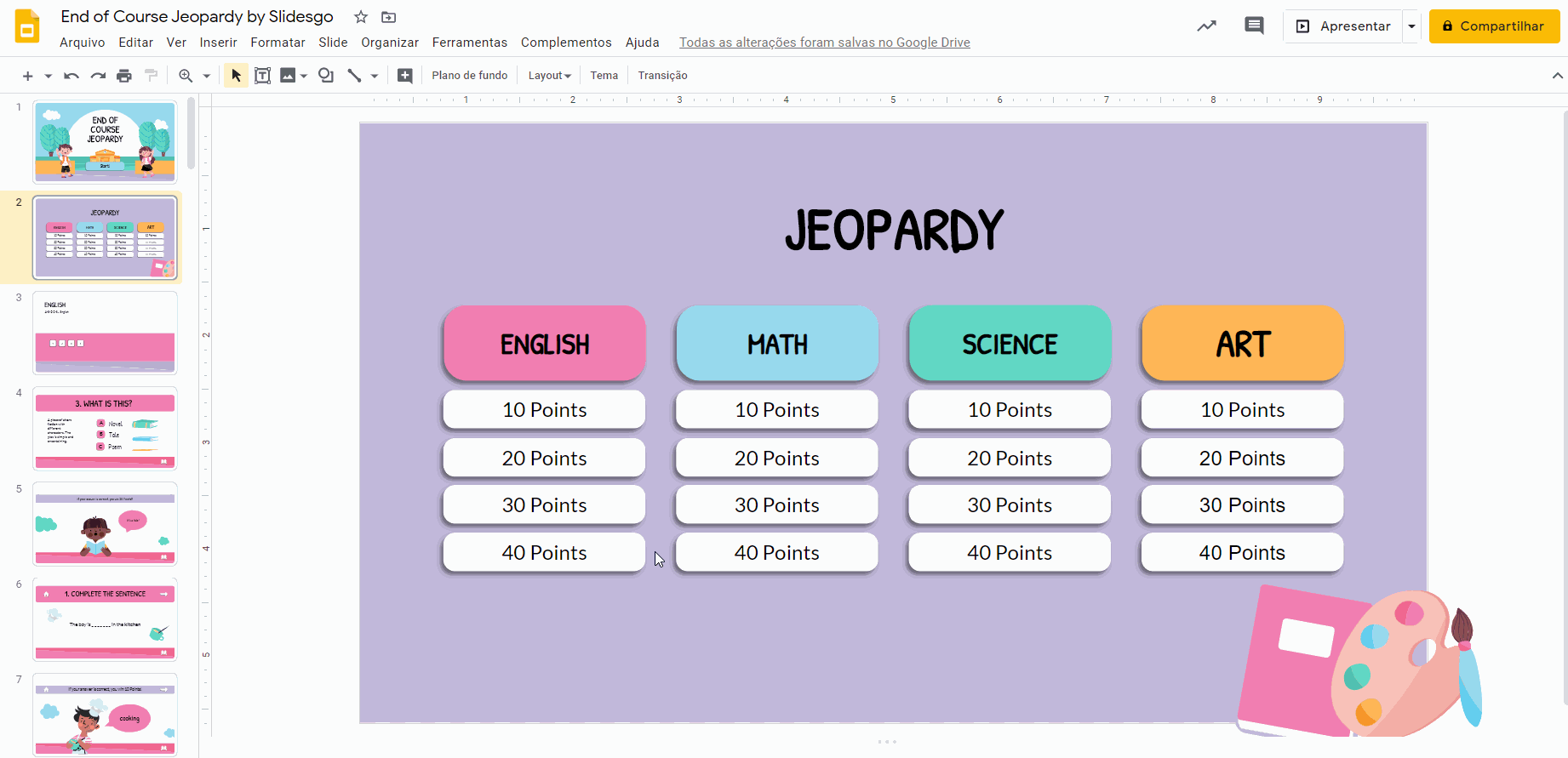Collapse the menus with the chevron

coord(1557,76)
